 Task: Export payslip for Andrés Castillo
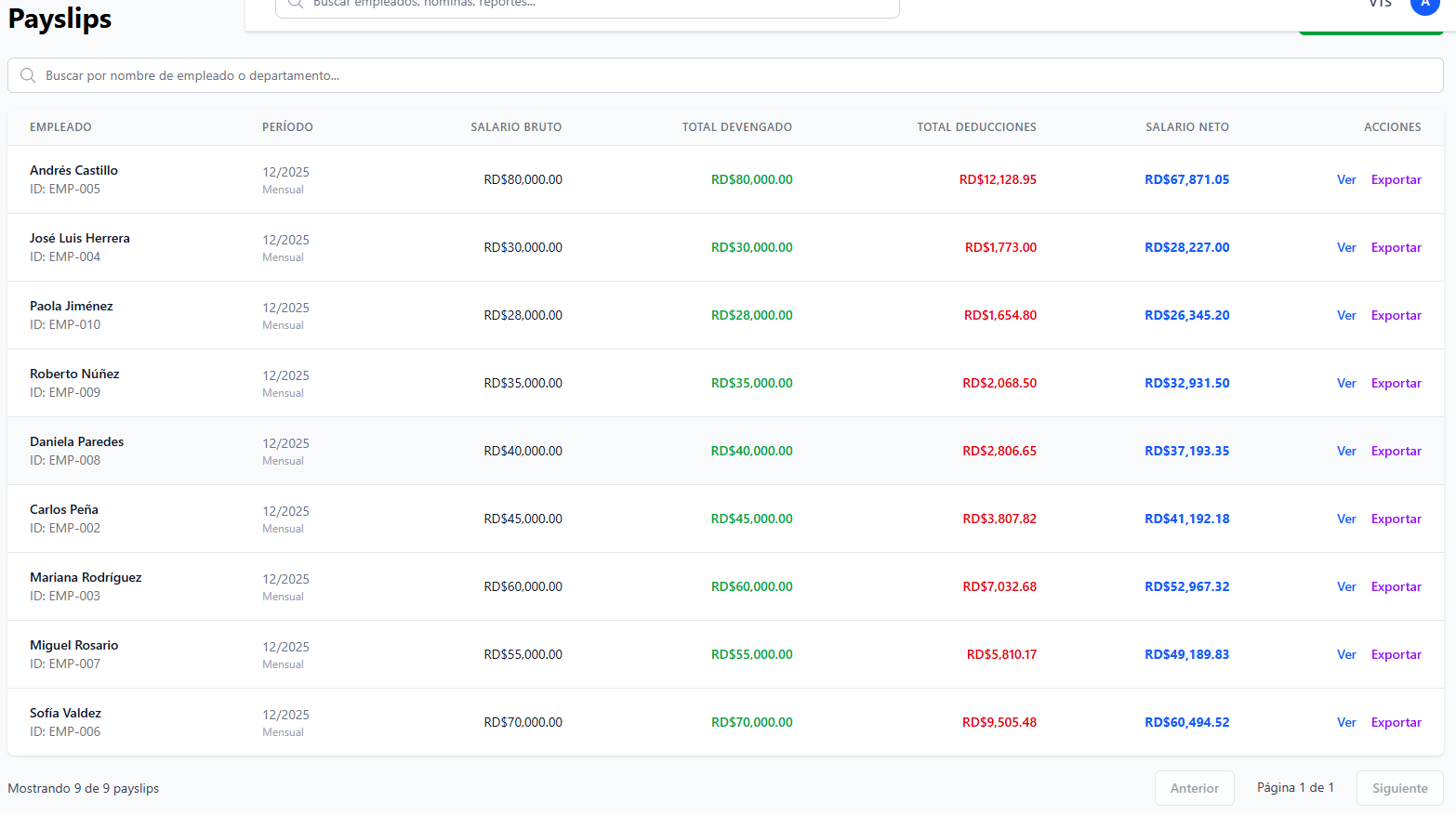coord(1396,179)
